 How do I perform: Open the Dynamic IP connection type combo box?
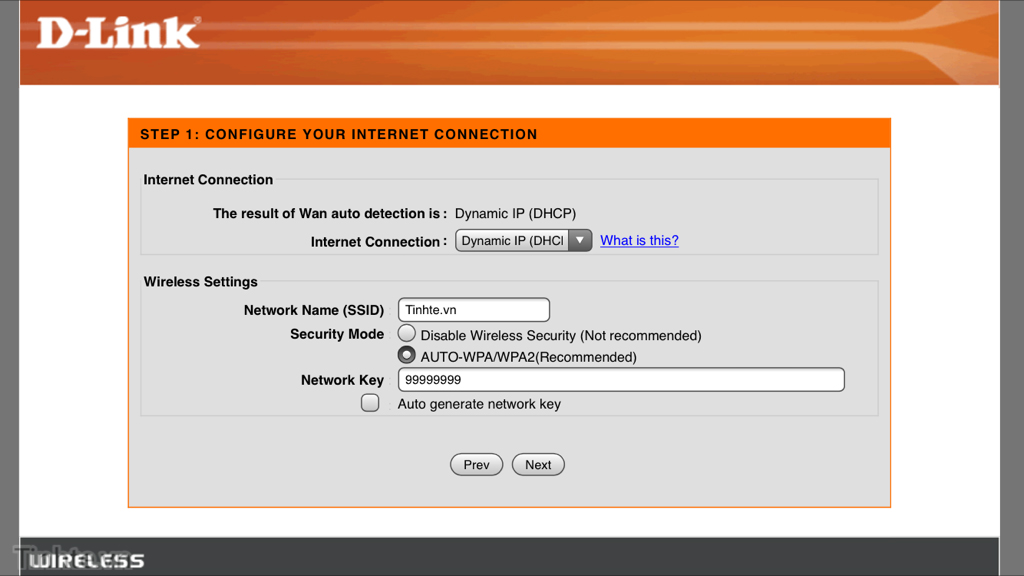coord(514,241)
